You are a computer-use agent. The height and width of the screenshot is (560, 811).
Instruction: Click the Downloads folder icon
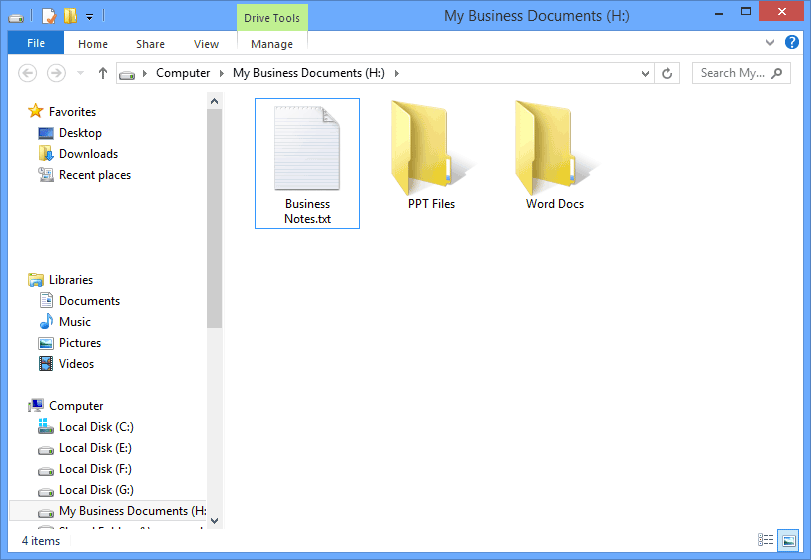[x=46, y=154]
